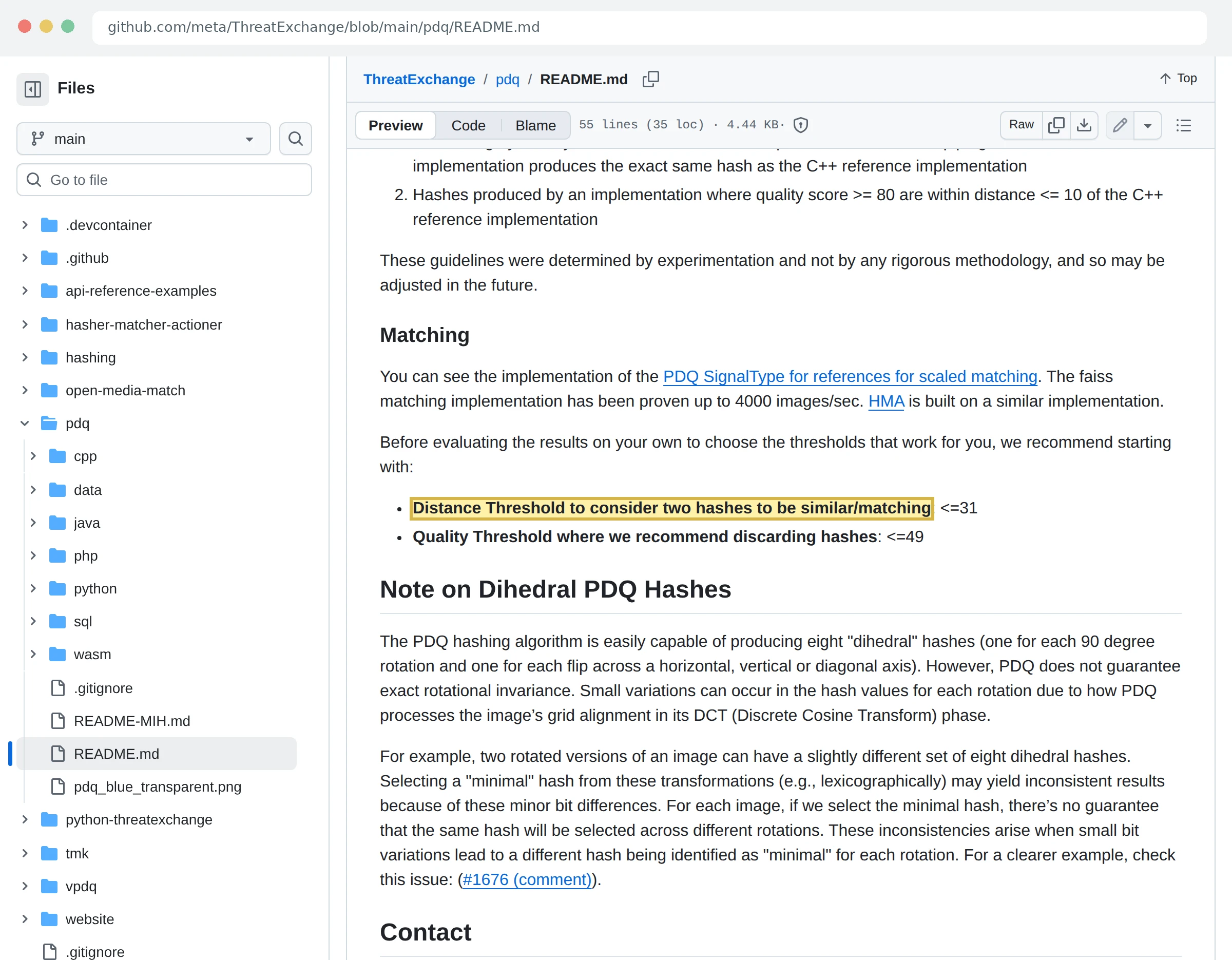Collapse the pdq folder chevron
This screenshot has width=1232, height=960.
click(25, 424)
